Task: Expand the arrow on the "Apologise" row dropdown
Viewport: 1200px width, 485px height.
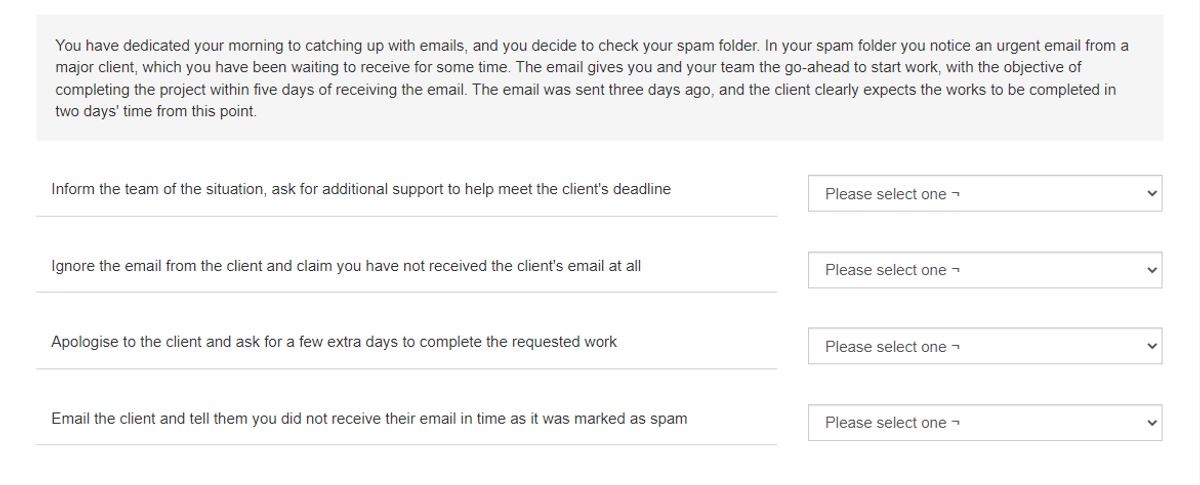Action: [x=1151, y=347]
